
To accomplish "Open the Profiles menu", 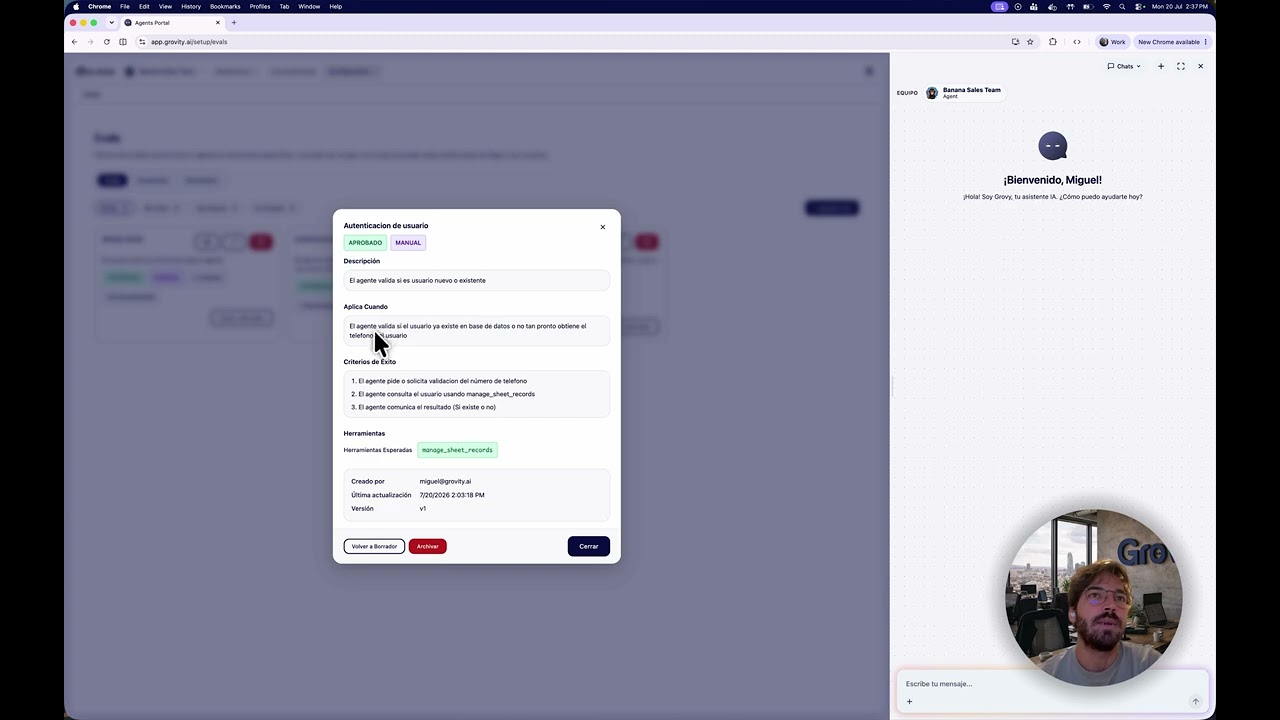I will (260, 6).
